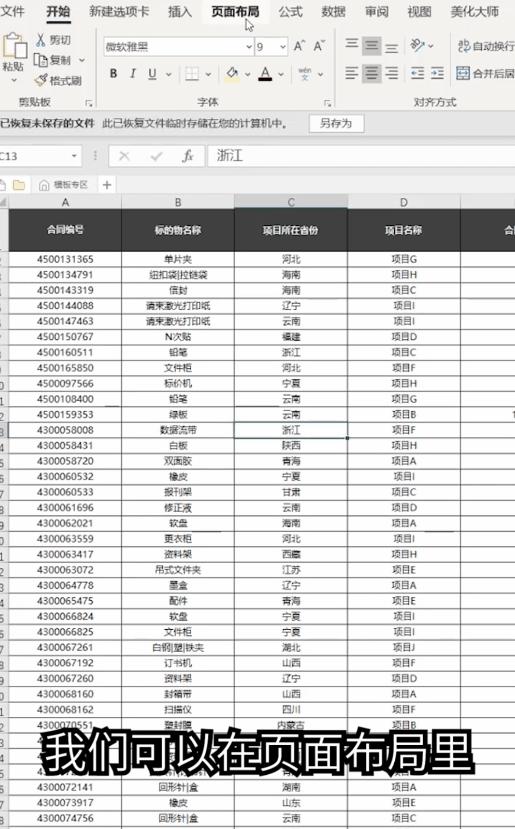Expand the Name Box dropdown arrow
Image resolution: width=515 pixels, height=829 pixels.
pos(74,156)
